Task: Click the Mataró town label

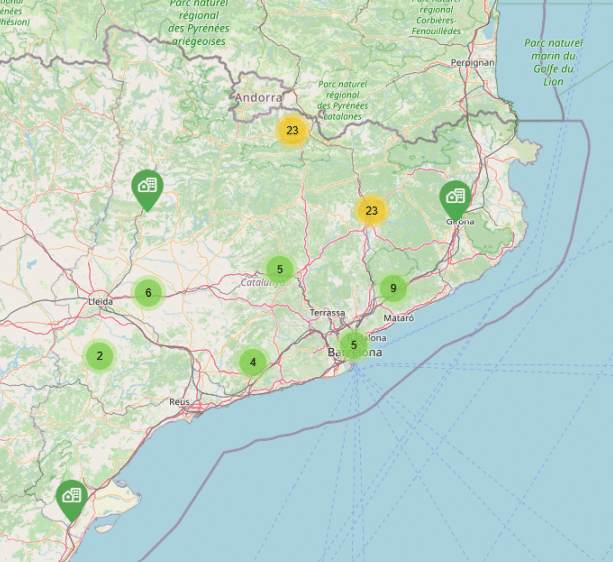Action: (x=397, y=317)
